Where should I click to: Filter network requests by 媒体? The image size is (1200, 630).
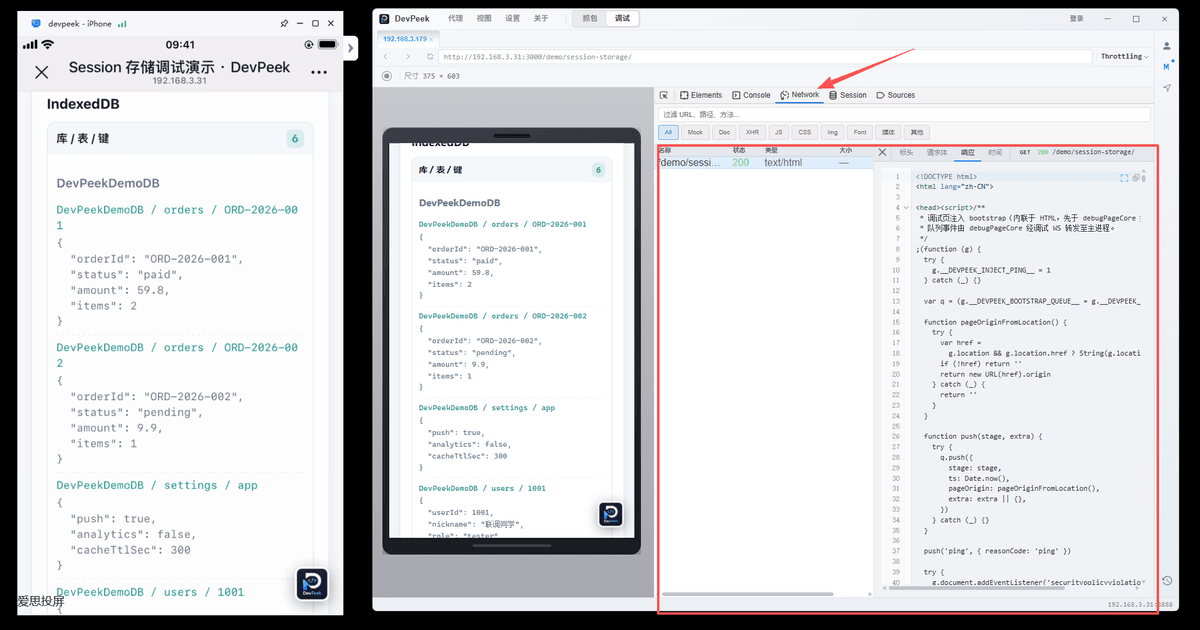[888, 132]
